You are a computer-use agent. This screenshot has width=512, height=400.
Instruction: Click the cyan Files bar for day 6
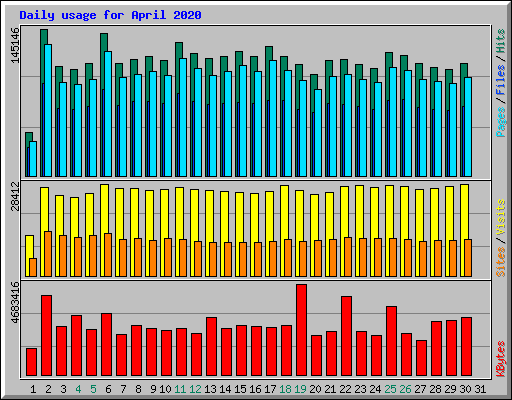click(108, 114)
